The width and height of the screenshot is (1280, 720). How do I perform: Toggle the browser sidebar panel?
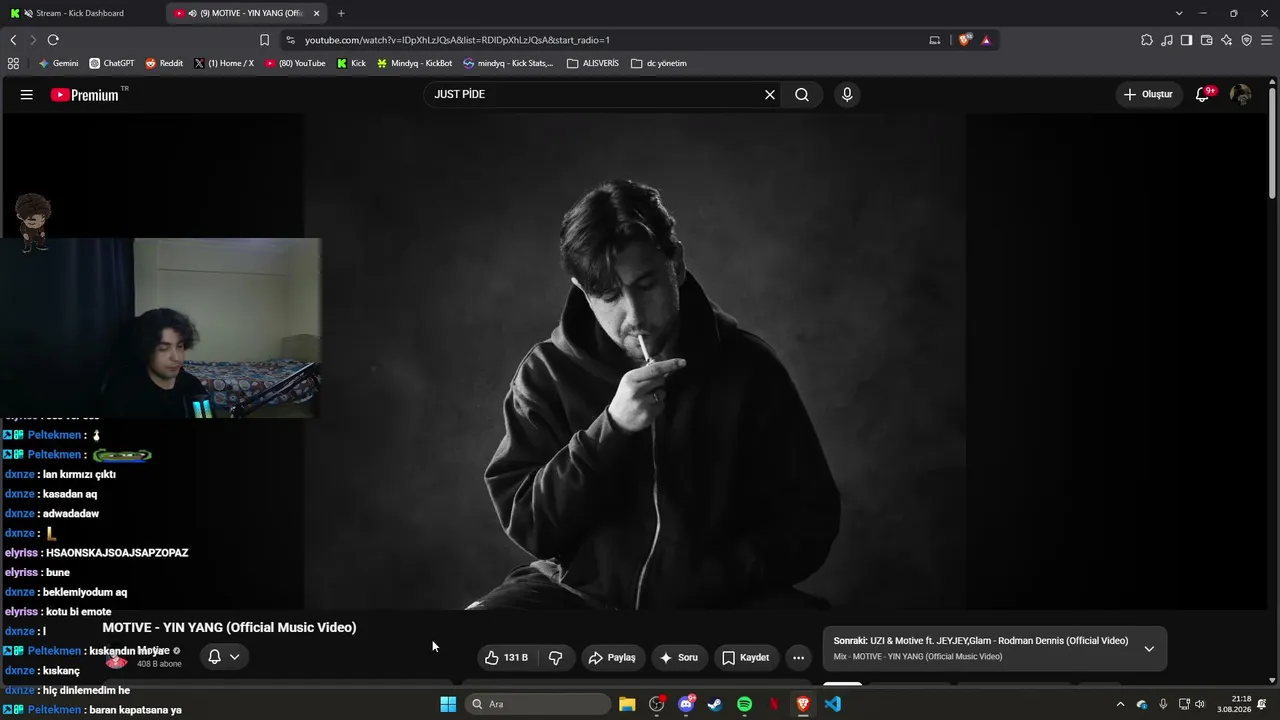tap(1186, 40)
